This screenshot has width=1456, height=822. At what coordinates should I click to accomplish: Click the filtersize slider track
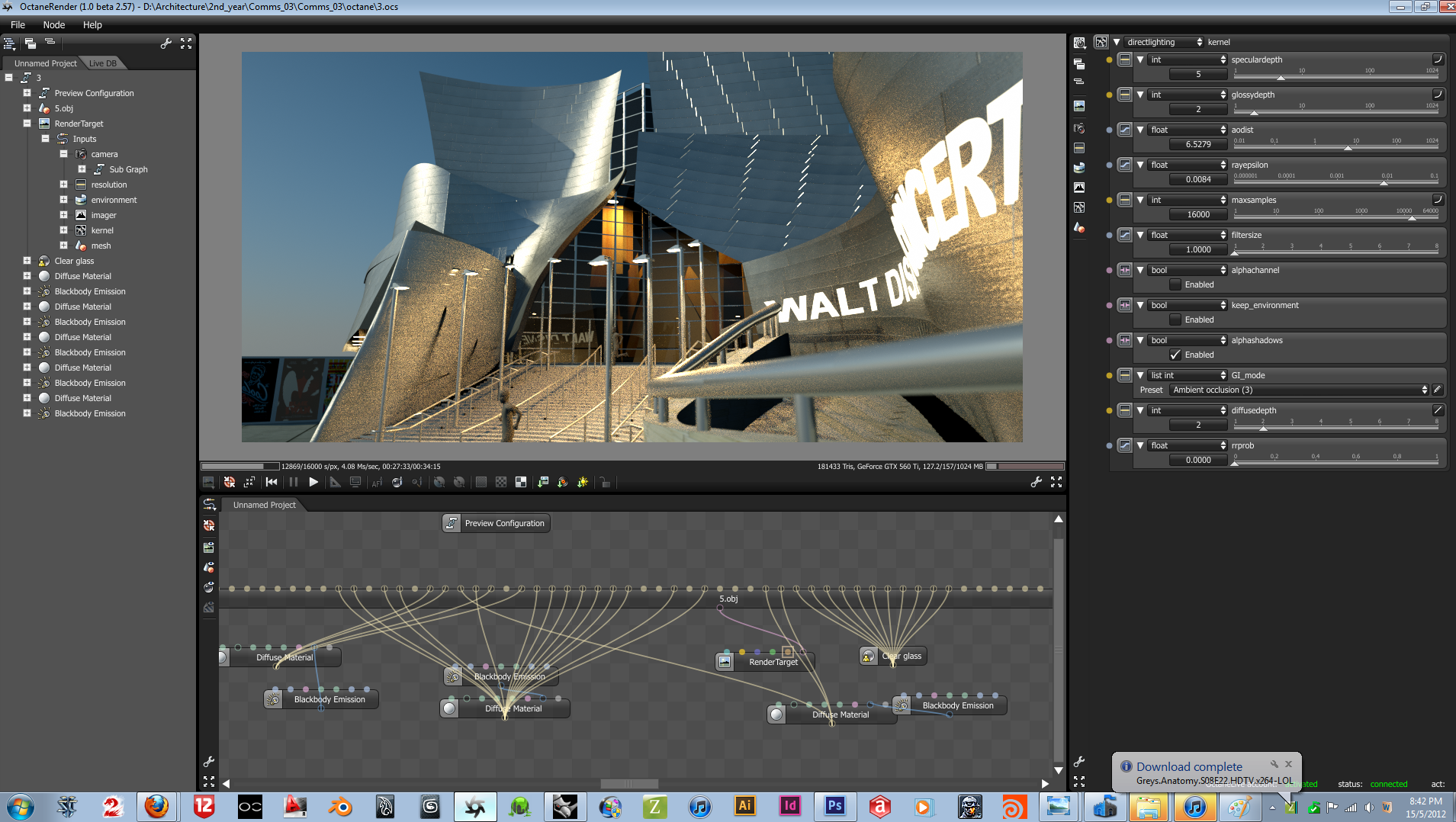[1336, 253]
